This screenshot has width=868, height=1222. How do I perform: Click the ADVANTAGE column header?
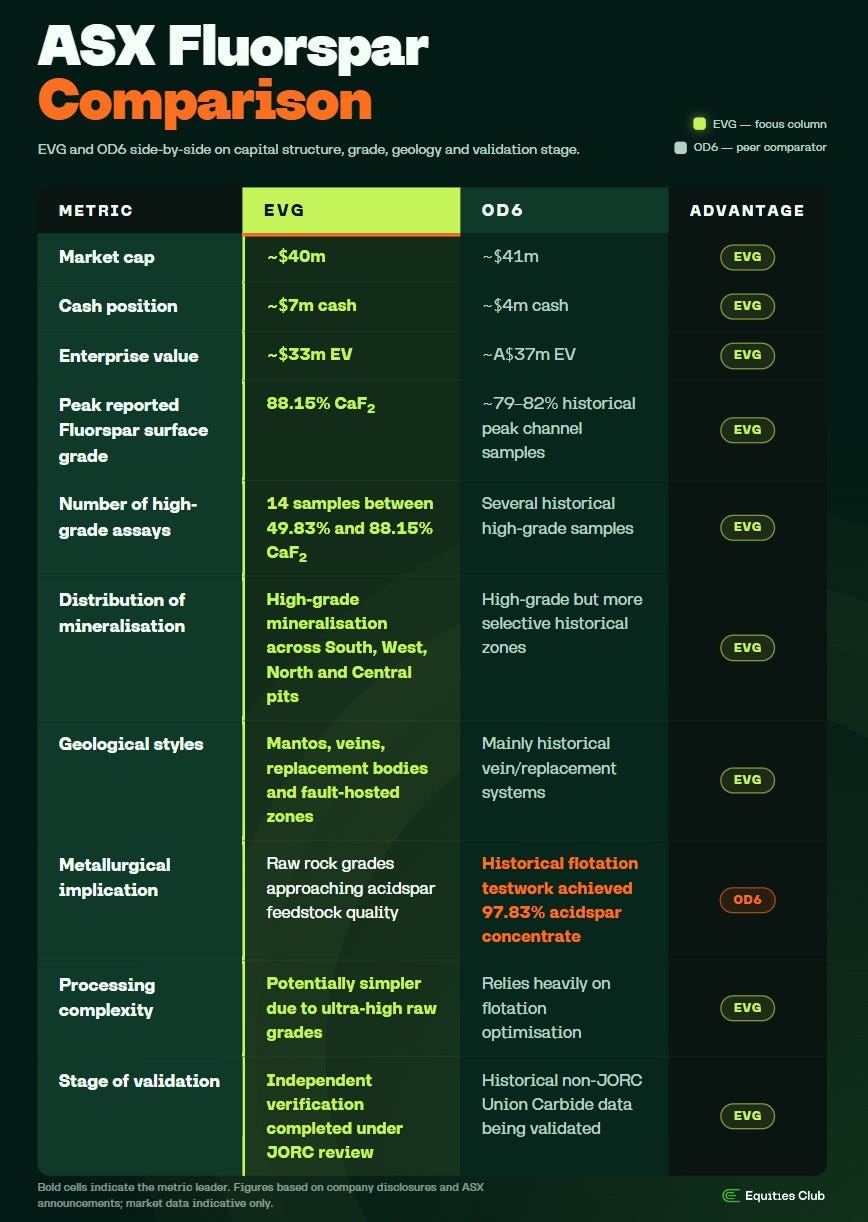click(x=747, y=211)
